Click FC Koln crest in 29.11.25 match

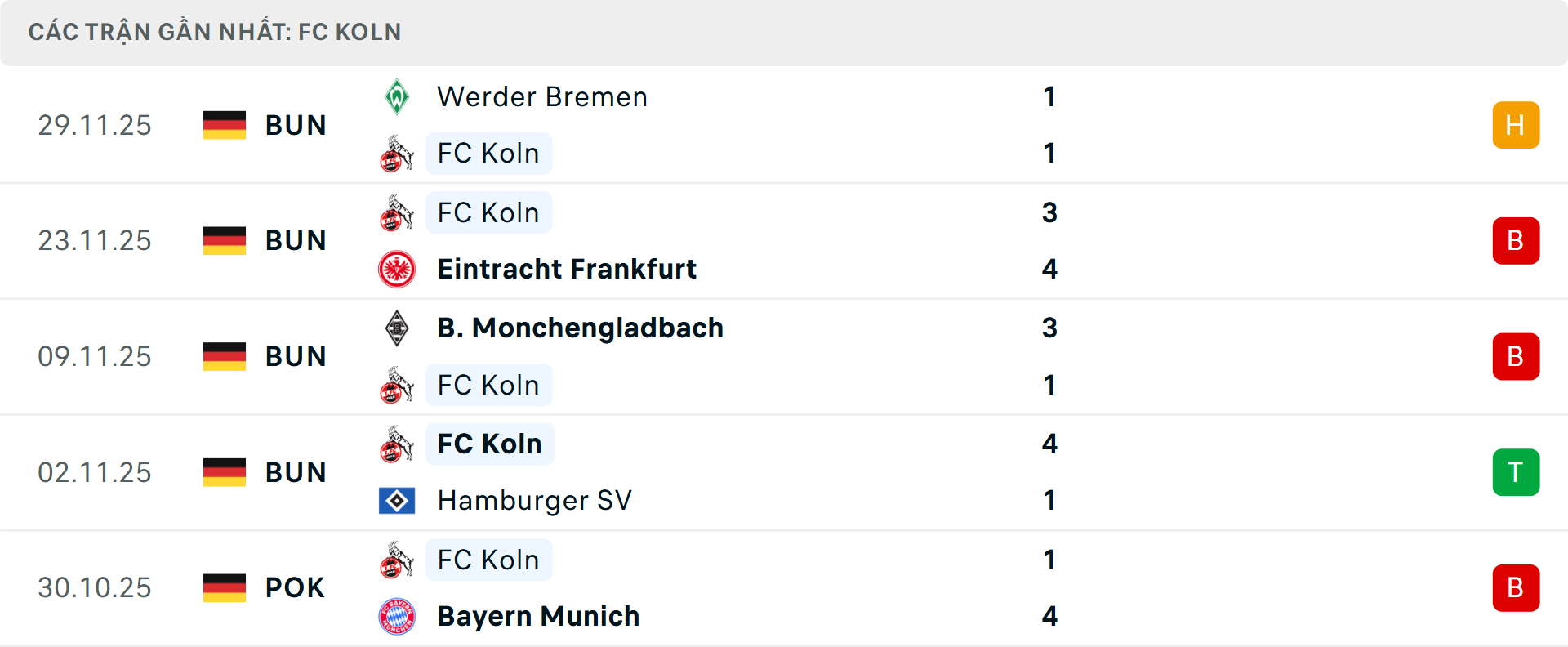point(397,154)
